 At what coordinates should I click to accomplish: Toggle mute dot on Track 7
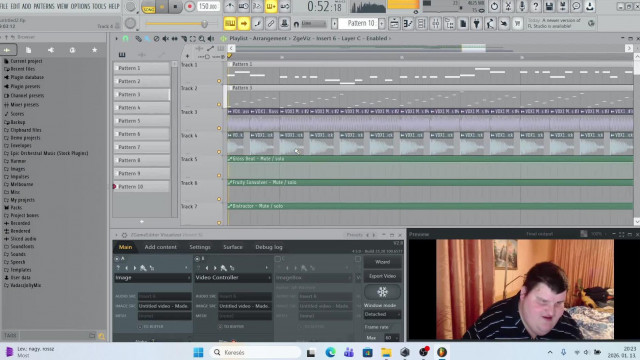(x=219, y=223)
